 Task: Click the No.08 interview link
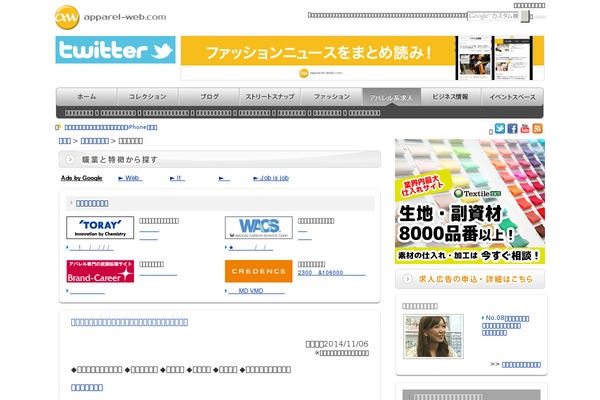506,325
